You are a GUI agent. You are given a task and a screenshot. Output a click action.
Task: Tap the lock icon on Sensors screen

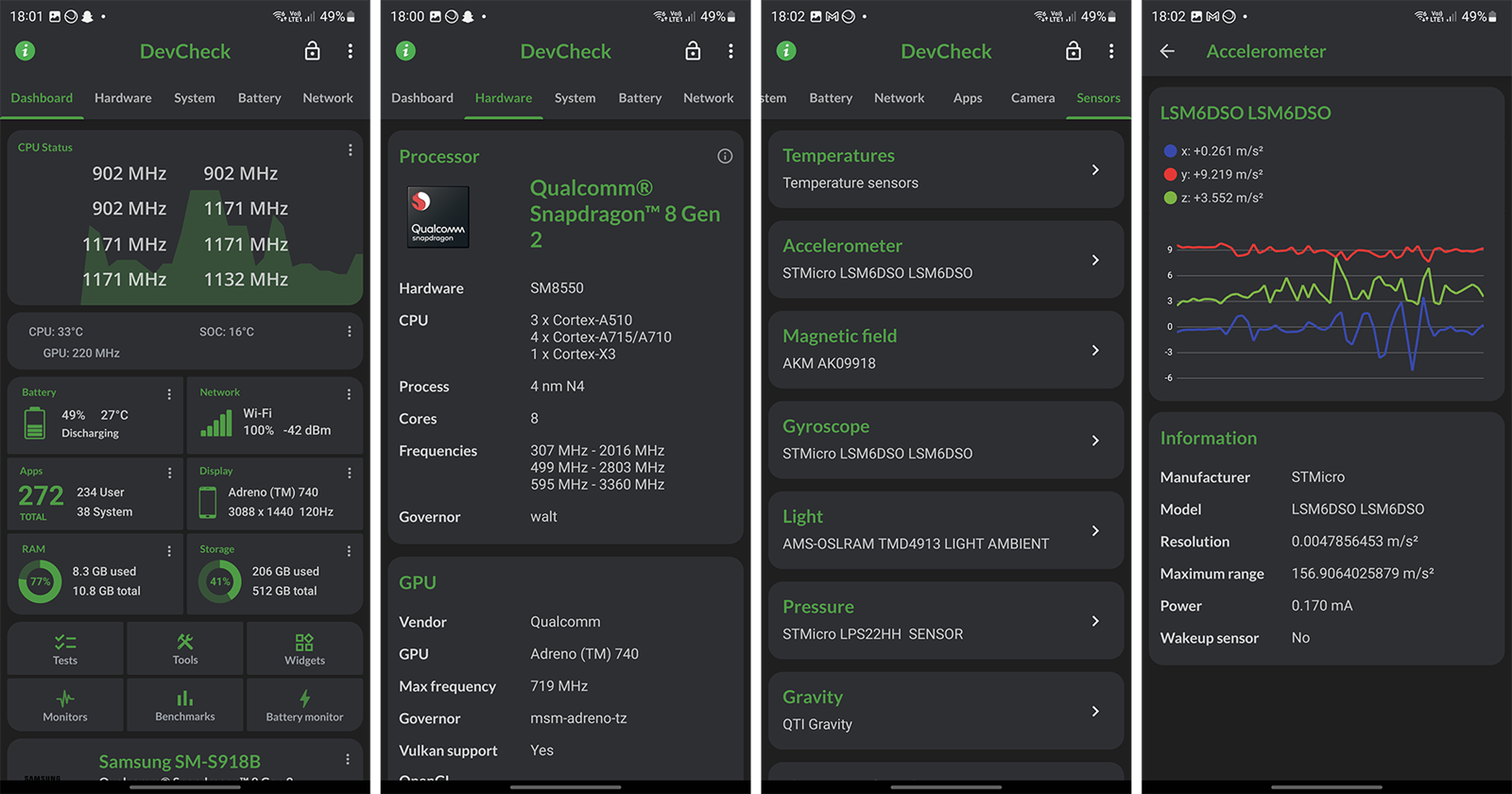click(1074, 51)
